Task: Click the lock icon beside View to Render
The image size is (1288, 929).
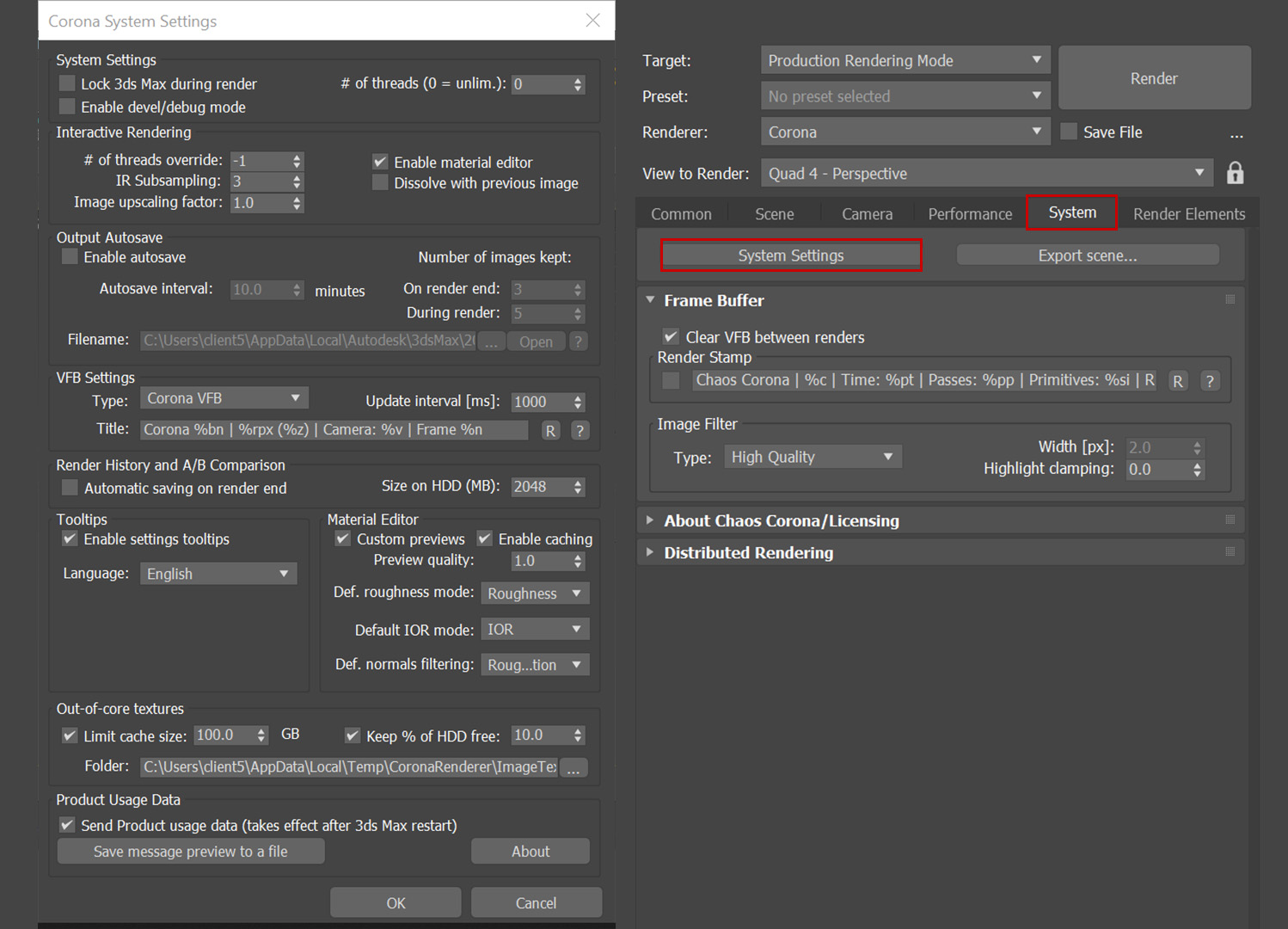Action: pyautogui.click(x=1235, y=173)
